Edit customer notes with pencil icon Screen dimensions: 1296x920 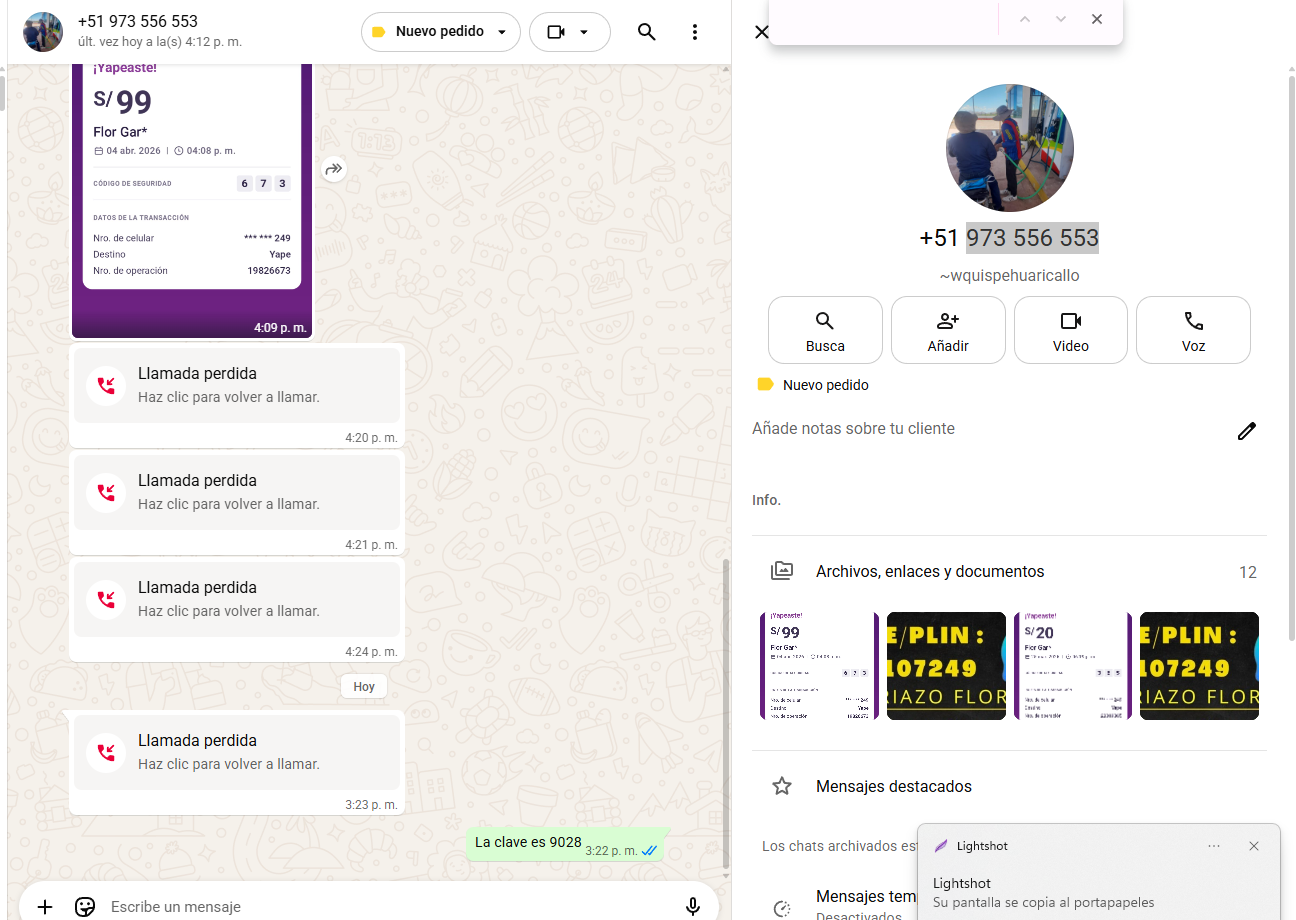pos(1246,431)
